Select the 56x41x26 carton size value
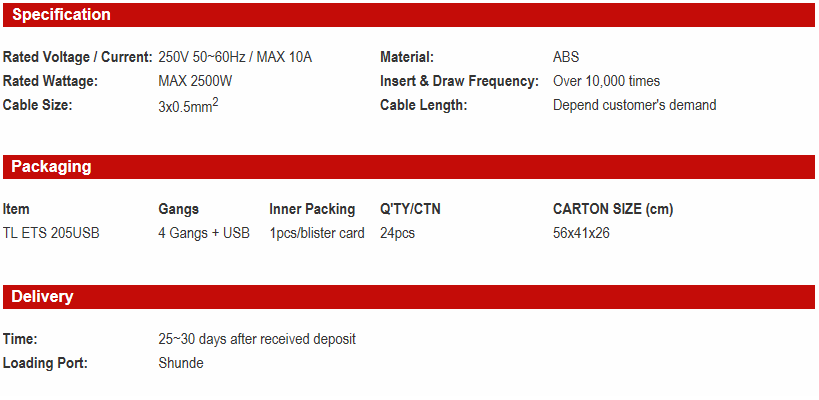The height and width of the screenshot is (400, 819). click(581, 233)
